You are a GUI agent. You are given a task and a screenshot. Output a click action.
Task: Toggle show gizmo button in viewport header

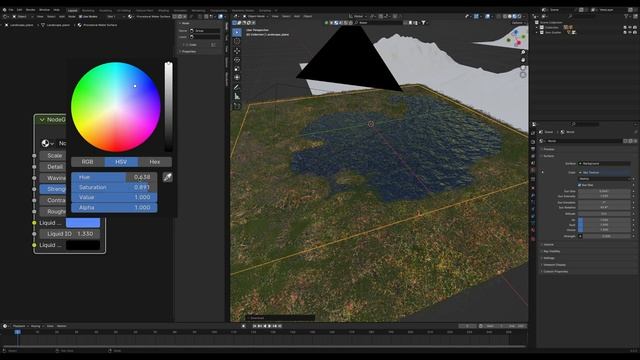coord(476,16)
